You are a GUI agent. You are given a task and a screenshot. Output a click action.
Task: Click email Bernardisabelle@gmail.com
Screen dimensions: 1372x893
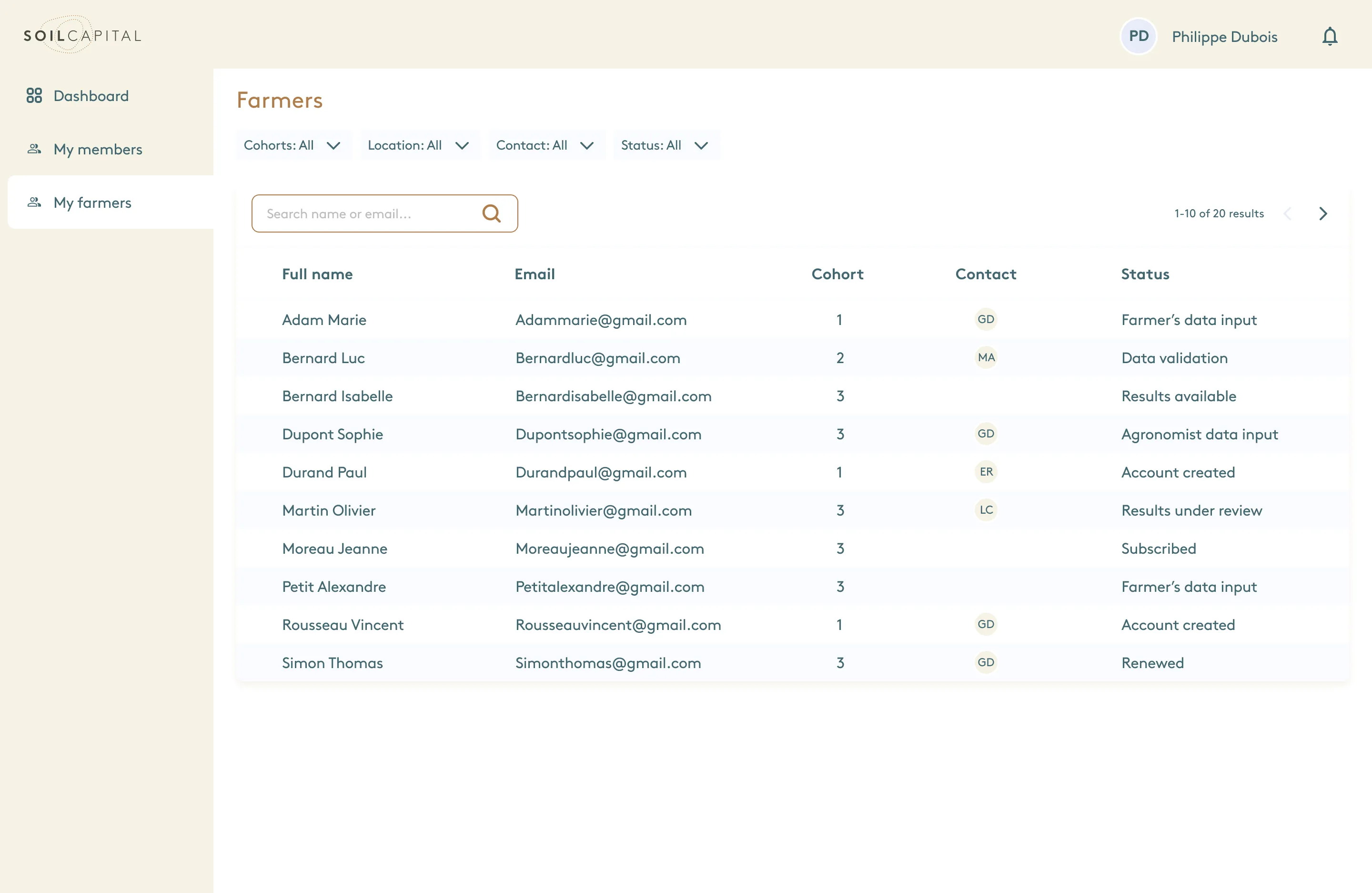pyautogui.click(x=614, y=396)
